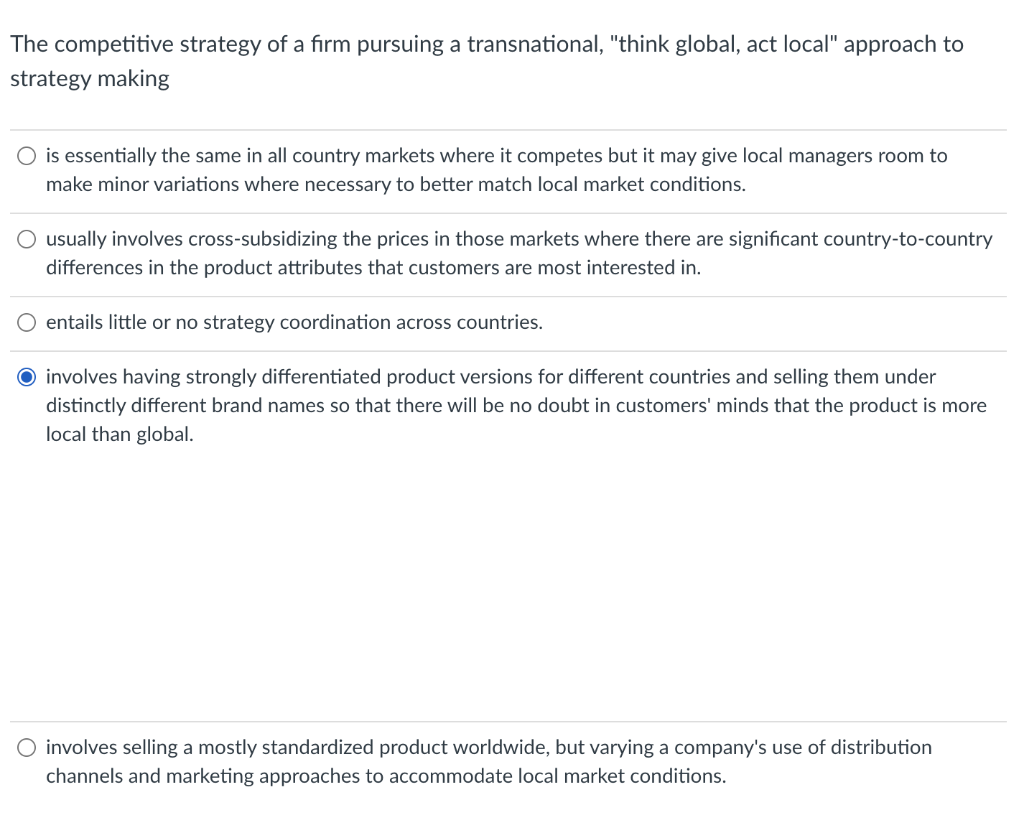The height and width of the screenshot is (833, 1024).
Task: Click the radio circle beside the second answer
Action: click(26, 239)
